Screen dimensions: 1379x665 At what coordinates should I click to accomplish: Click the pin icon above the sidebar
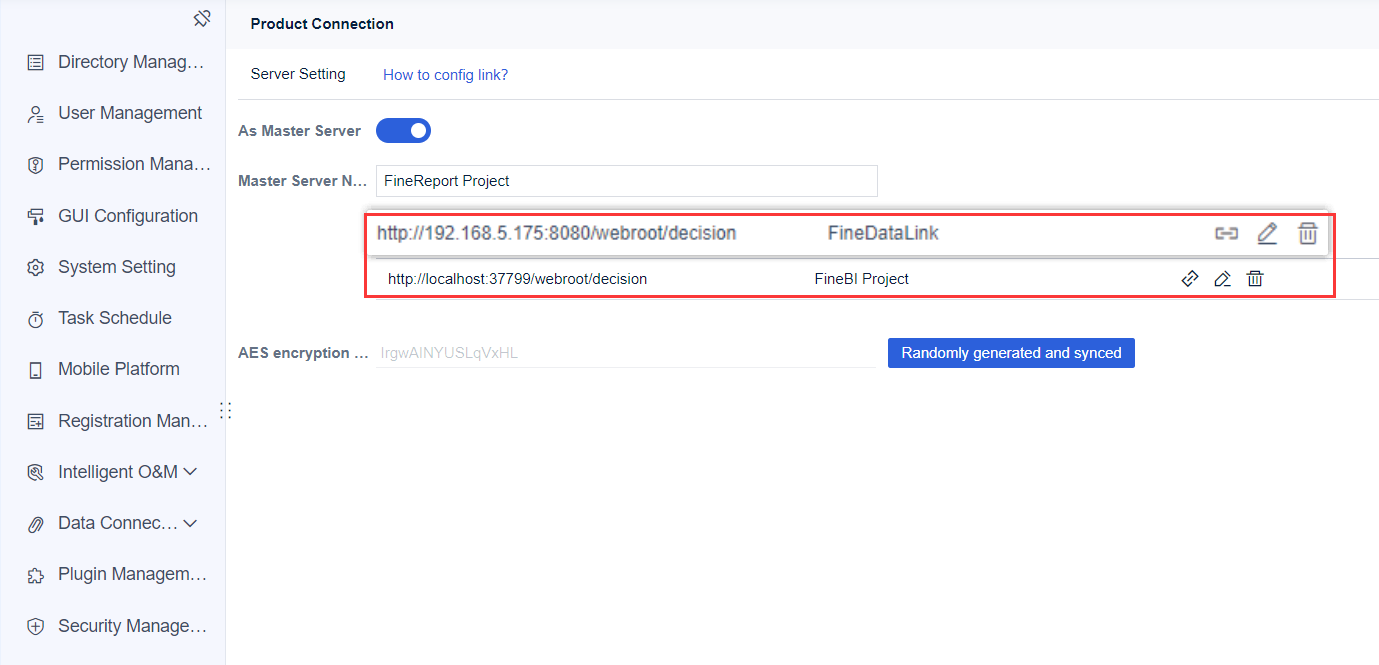coord(202,18)
